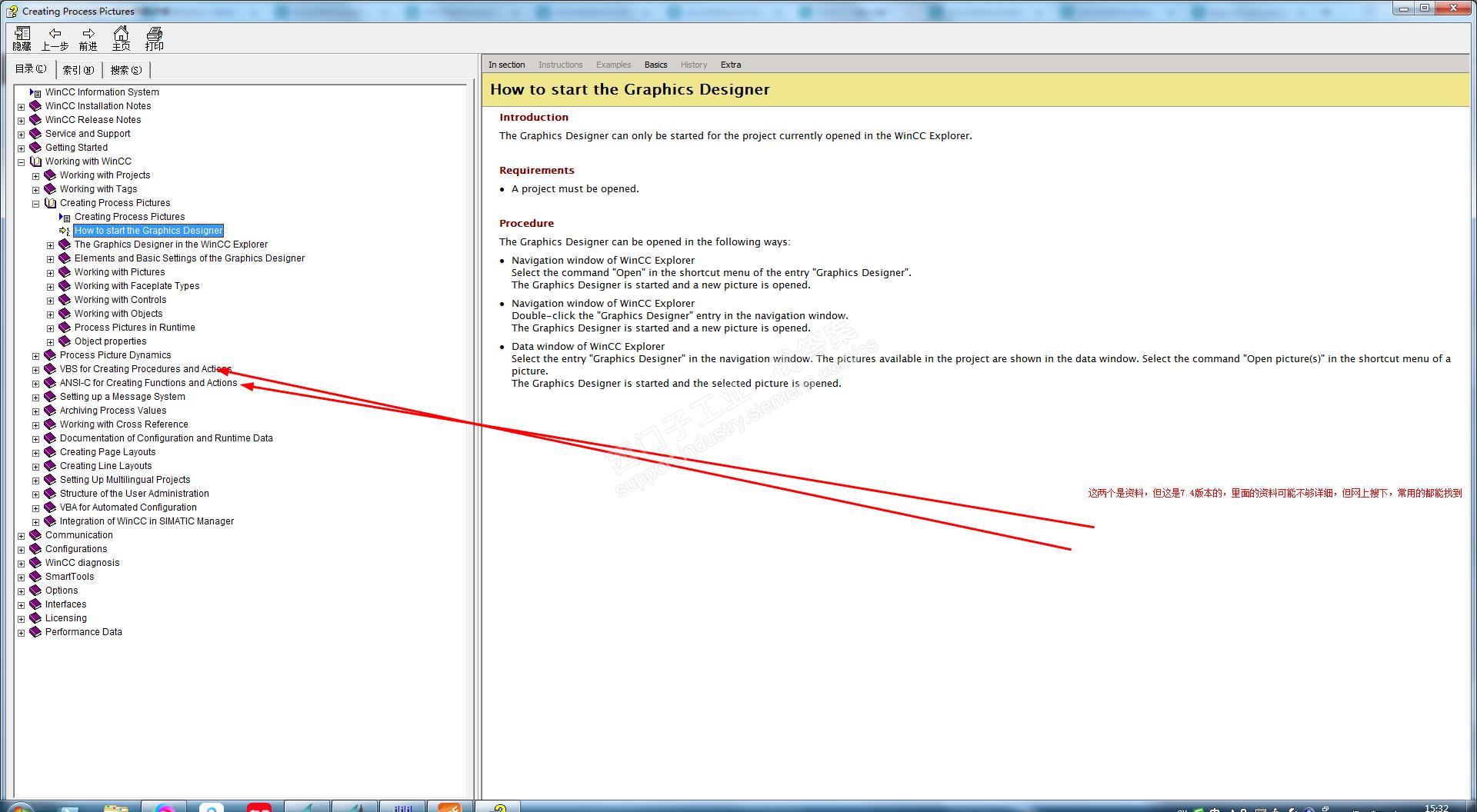1477x812 pixels.
Task: Click the book icon beside Working with Pictures
Action: tap(65, 272)
